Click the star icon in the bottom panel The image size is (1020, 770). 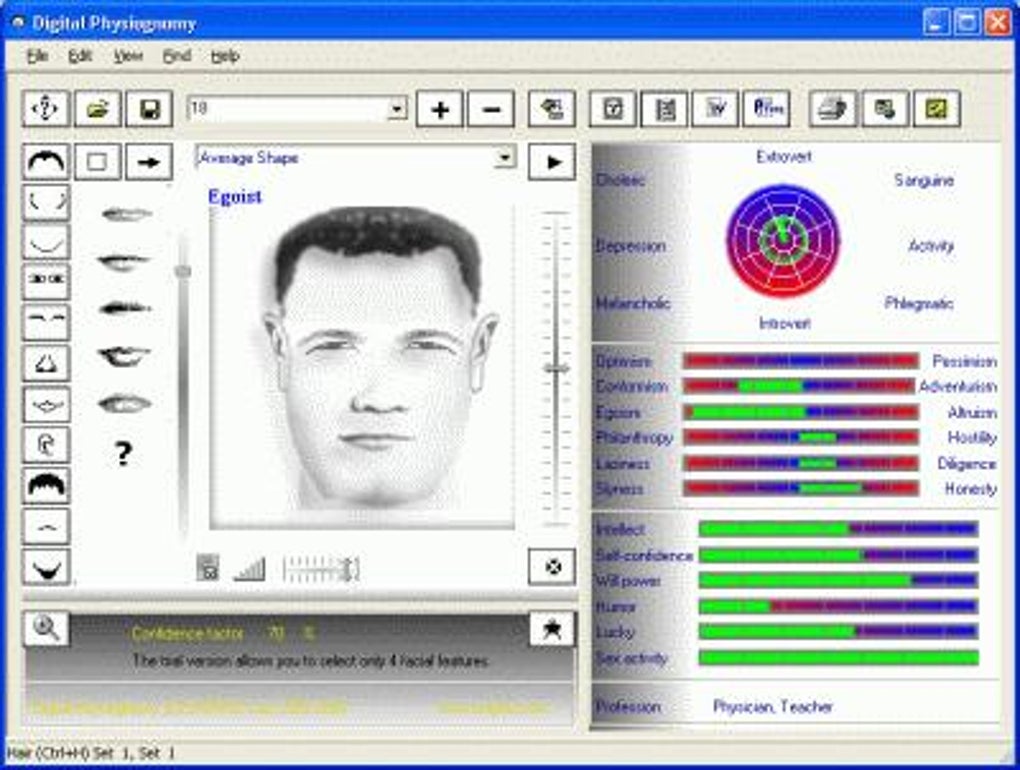coord(552,628)
